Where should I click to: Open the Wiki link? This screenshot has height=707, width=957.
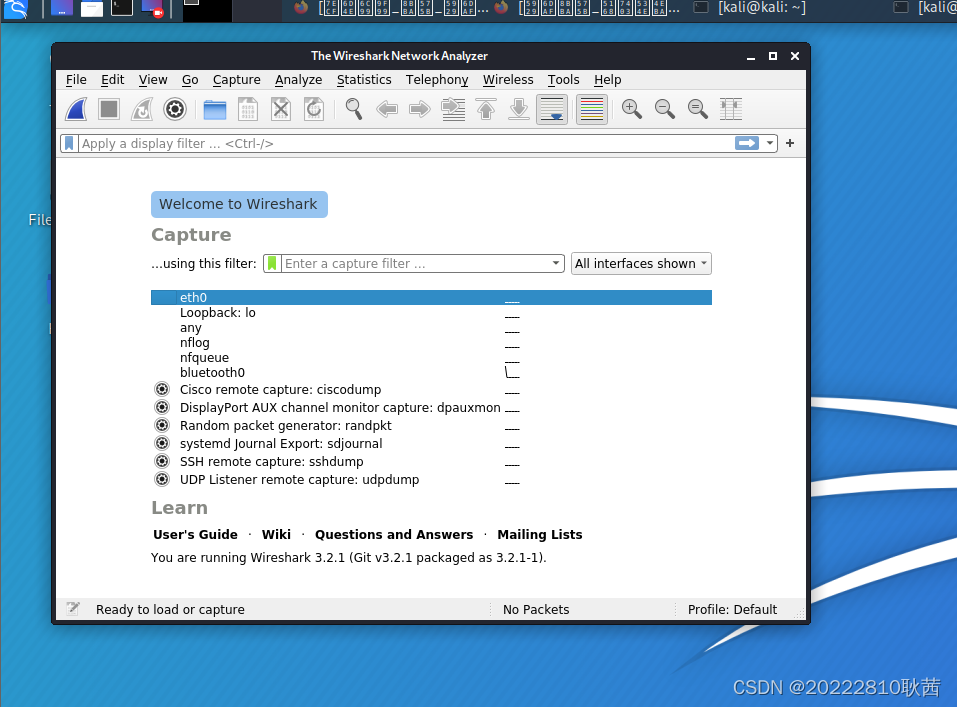click(x=276, y=534)
